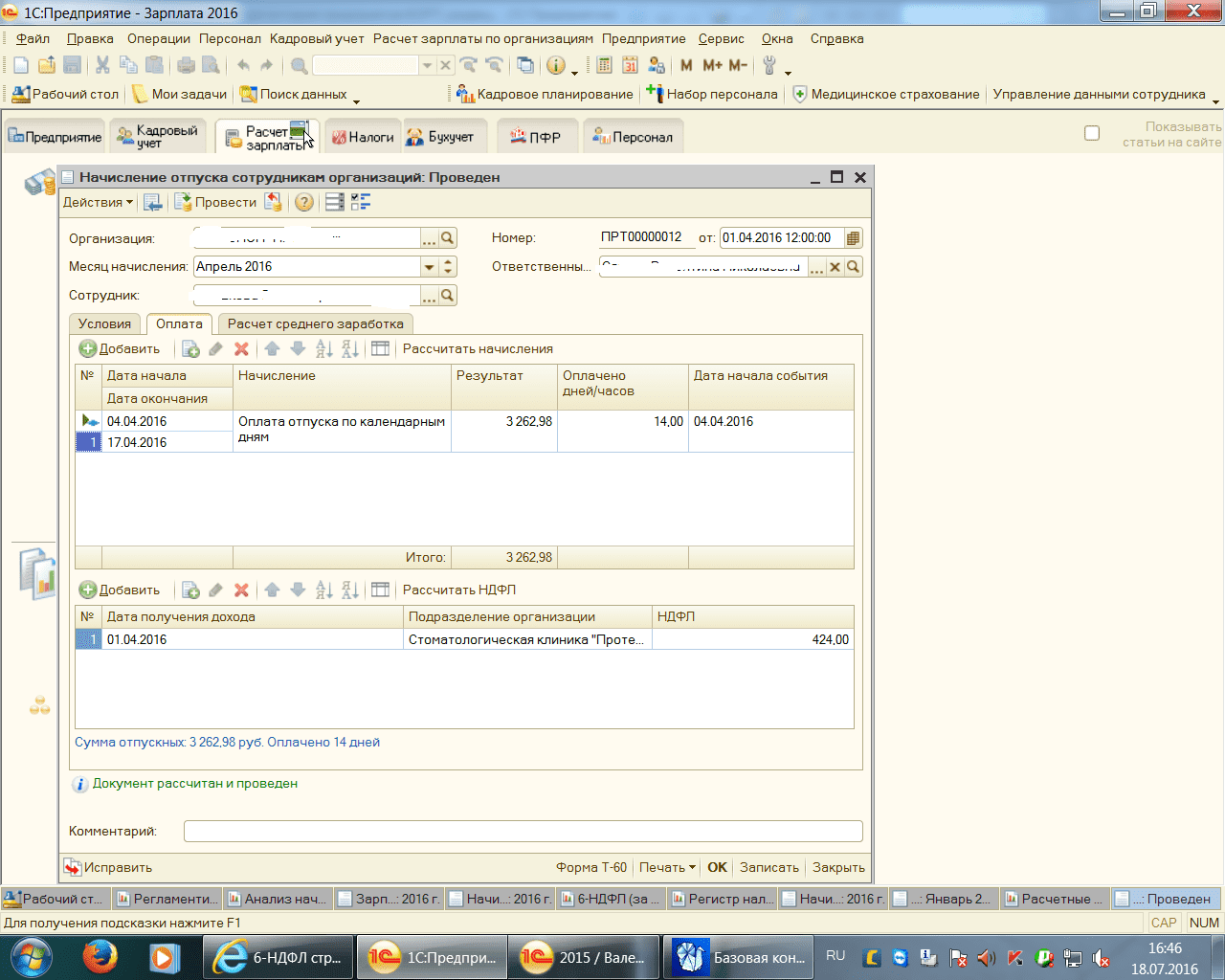Launch Firefox from the Windows taskbar

[100, 956]
